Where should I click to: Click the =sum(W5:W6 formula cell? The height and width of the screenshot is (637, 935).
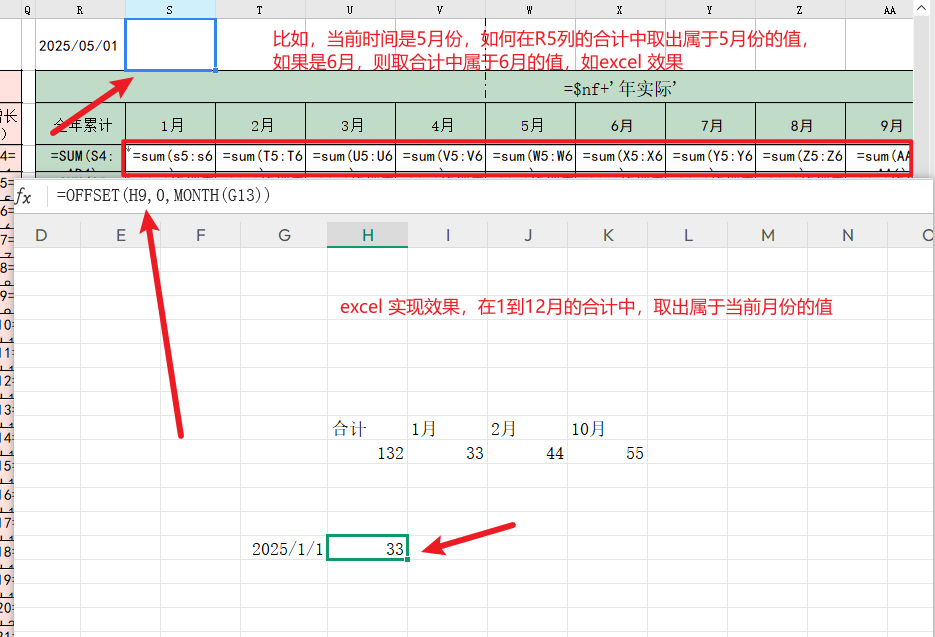click(x=531, y=156)
